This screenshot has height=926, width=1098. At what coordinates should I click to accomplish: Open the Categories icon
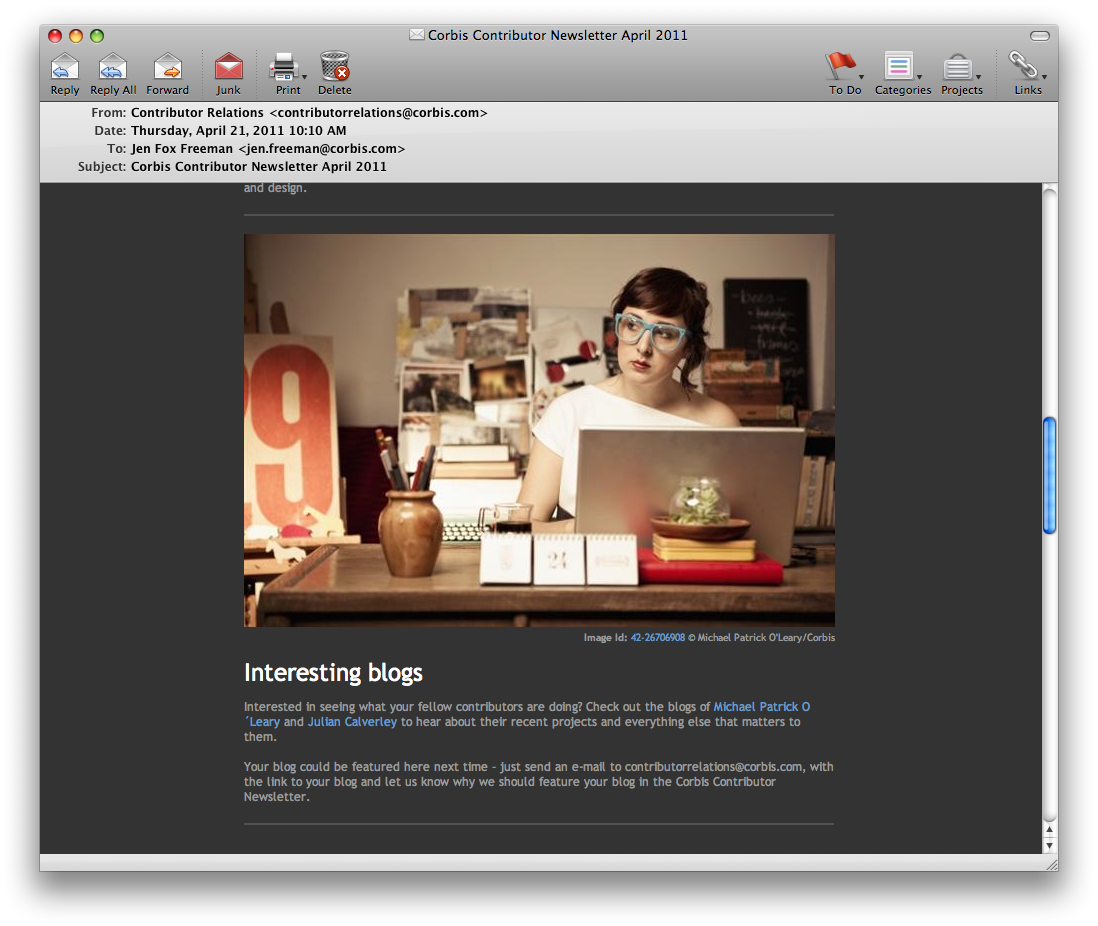click(x=898, y=68)
